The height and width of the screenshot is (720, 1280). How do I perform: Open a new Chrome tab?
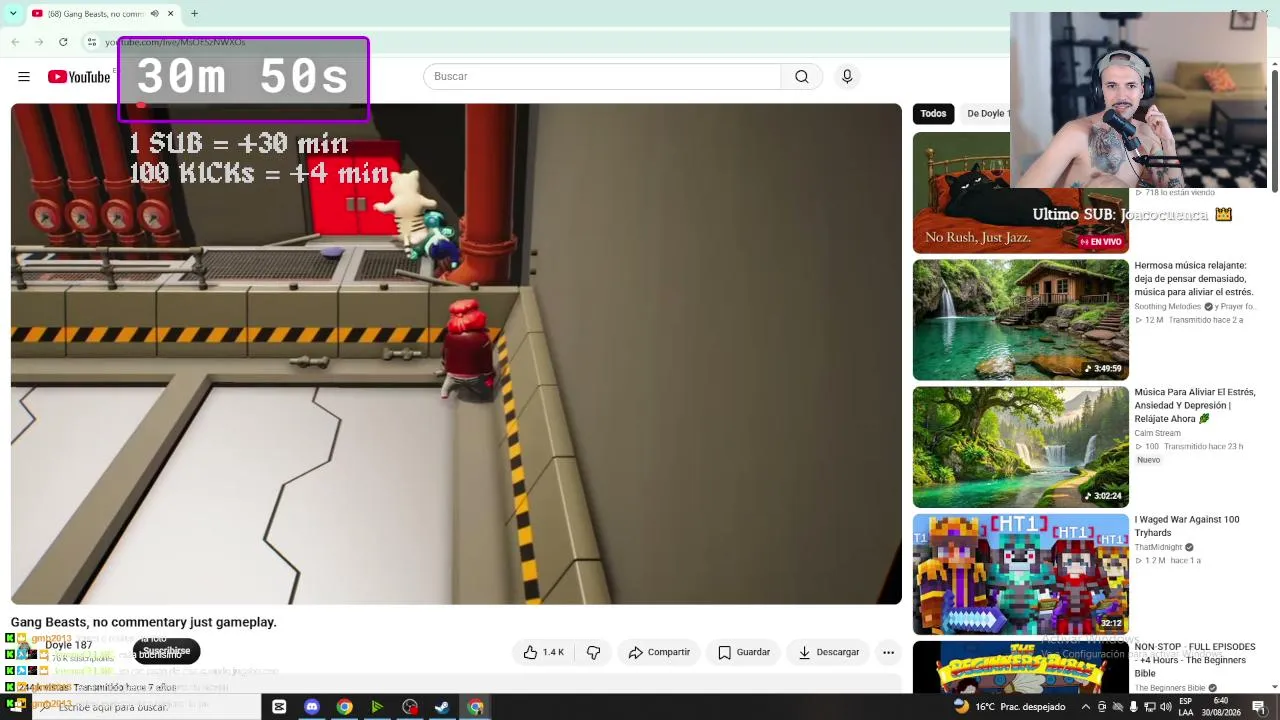[x=194, y=14]
